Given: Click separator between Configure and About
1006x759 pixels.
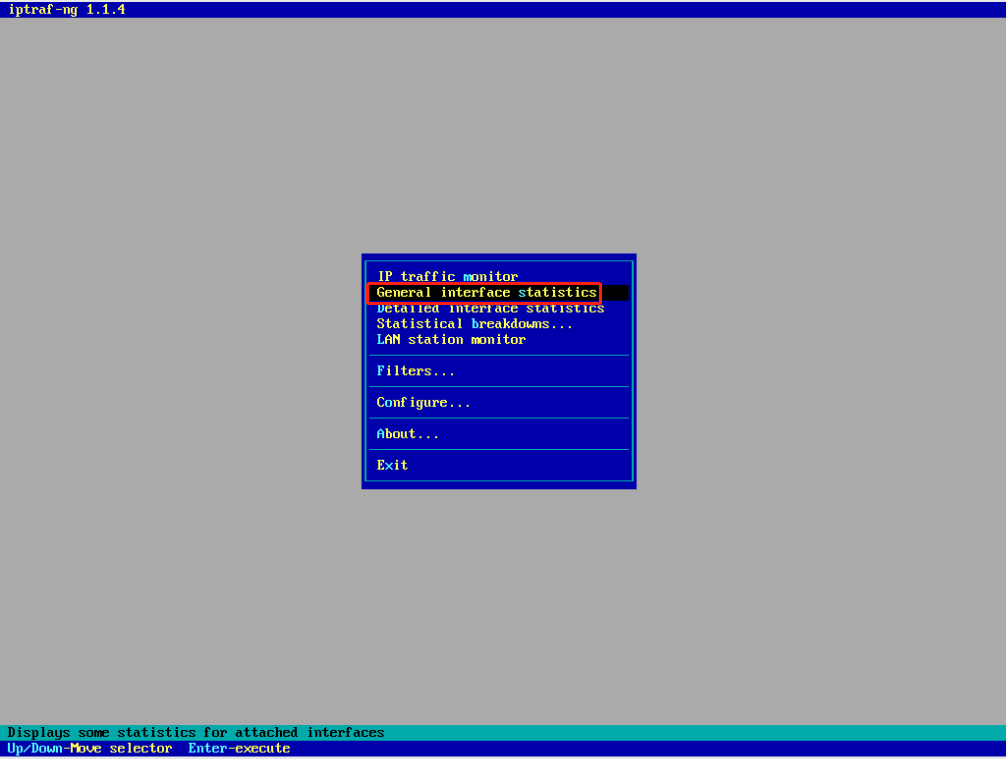Looking at the screenshot, I should (x=499, y=418).
